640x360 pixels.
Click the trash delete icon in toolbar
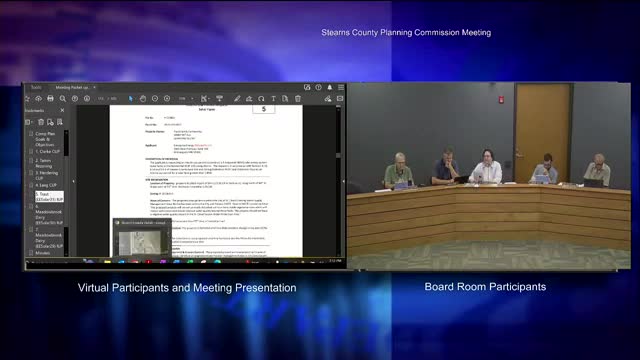click(298, 98)
